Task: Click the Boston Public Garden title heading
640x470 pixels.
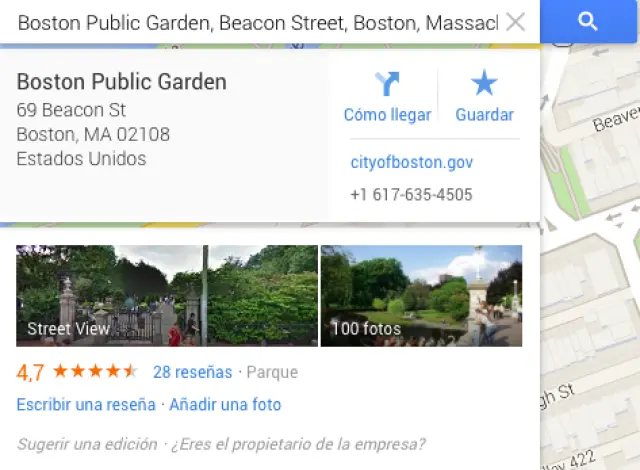Action: pos(122,82)
